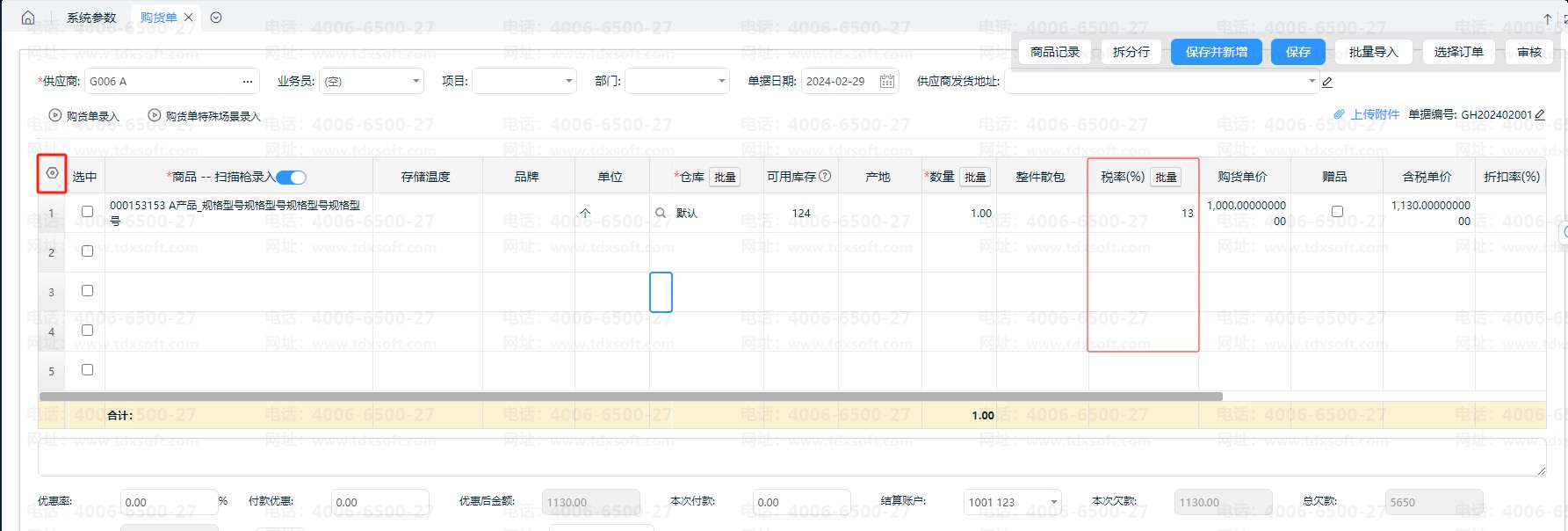
Task: Click the 单位 cell showing 个
Action: (612, 213)
